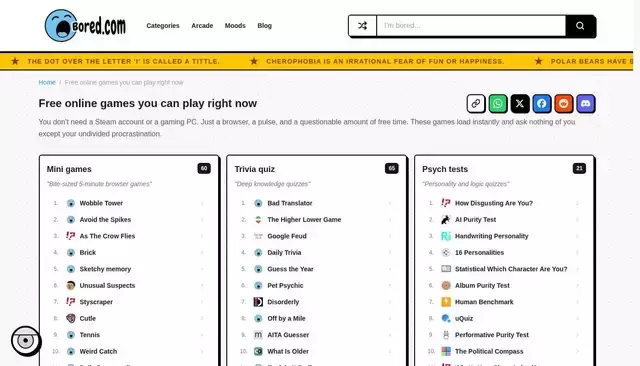The height and width of the screenshot is (366, 640).
Task: Click the Trivia quiz count badge 65
Action: coord(391,168)
